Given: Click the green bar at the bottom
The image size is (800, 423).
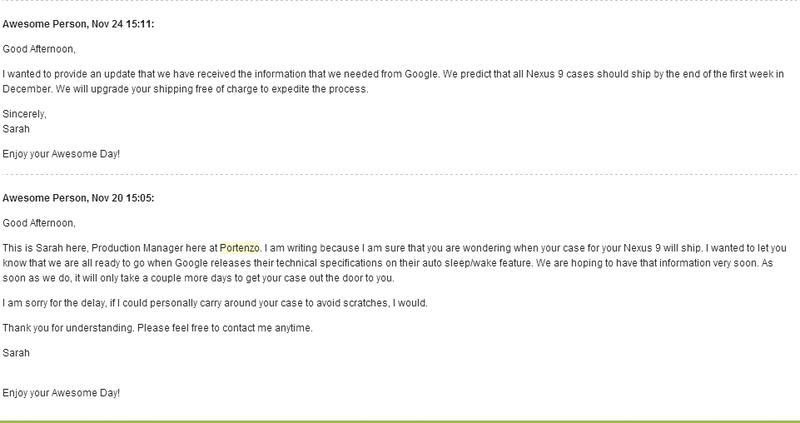Looking at the screenshot, I should tap(400, 421).
